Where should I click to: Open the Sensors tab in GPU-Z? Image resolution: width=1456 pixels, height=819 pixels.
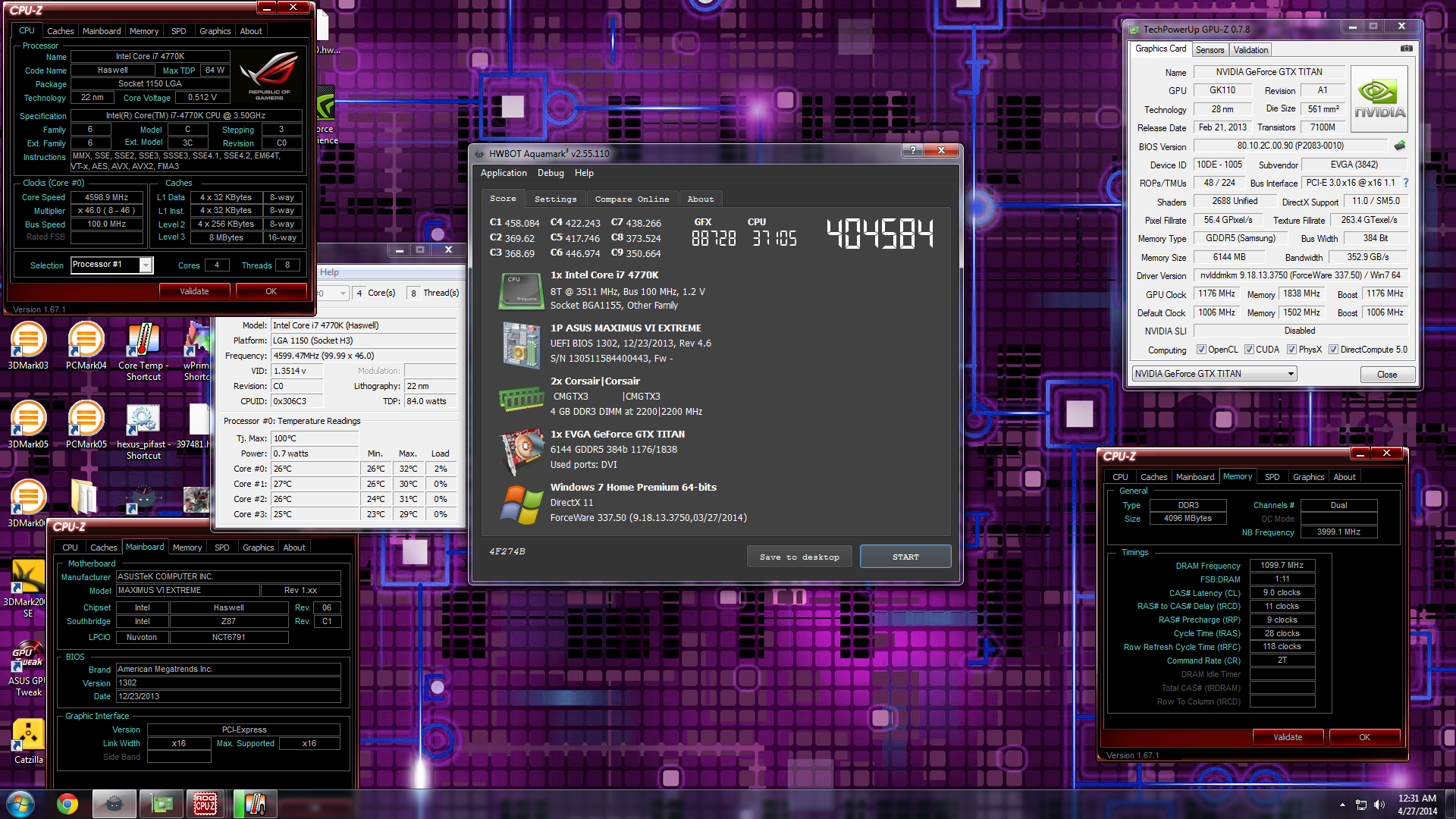tap(1210, 50)
